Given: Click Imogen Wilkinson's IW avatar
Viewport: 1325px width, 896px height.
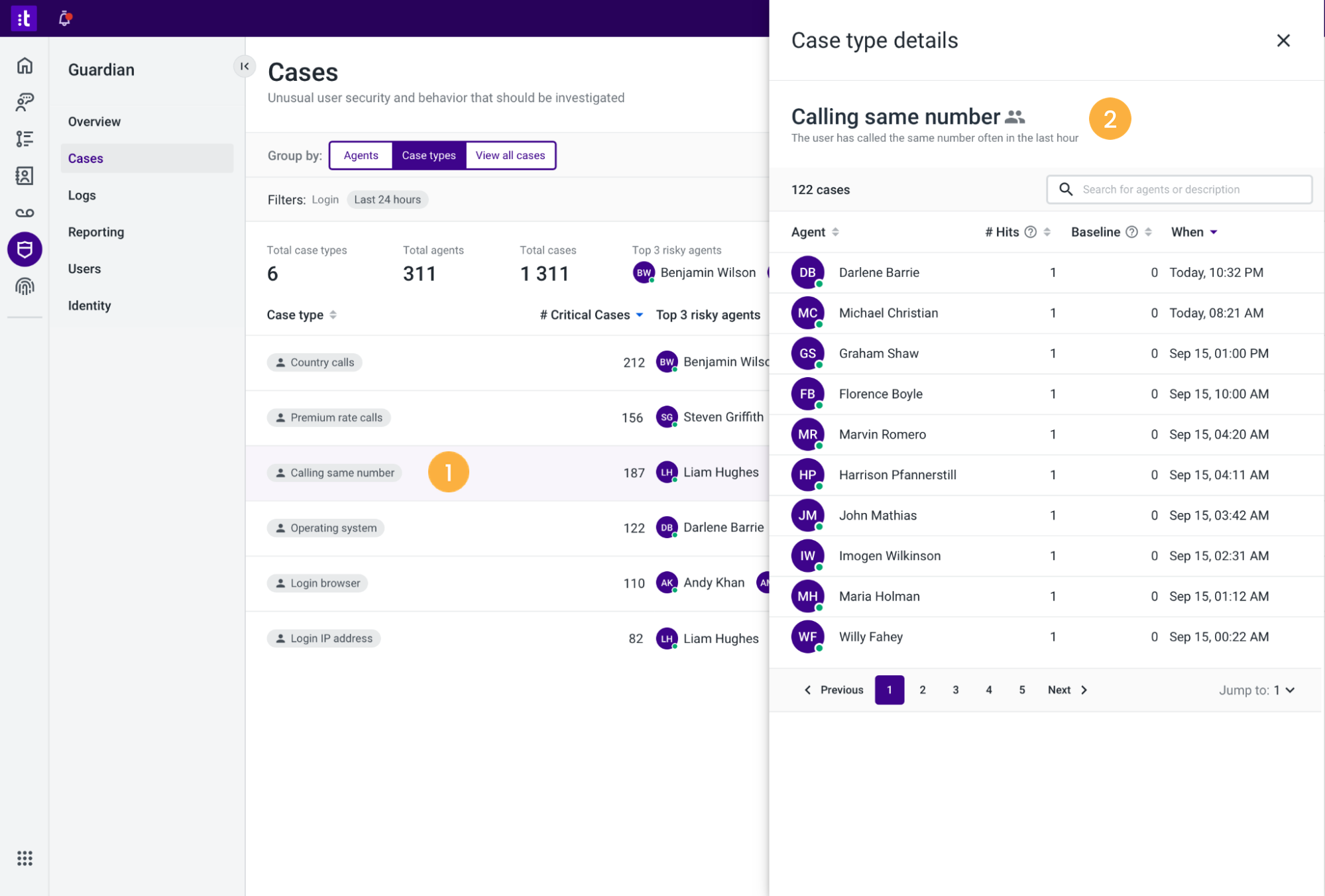Looking at the screenshot, I should [807, 555].
